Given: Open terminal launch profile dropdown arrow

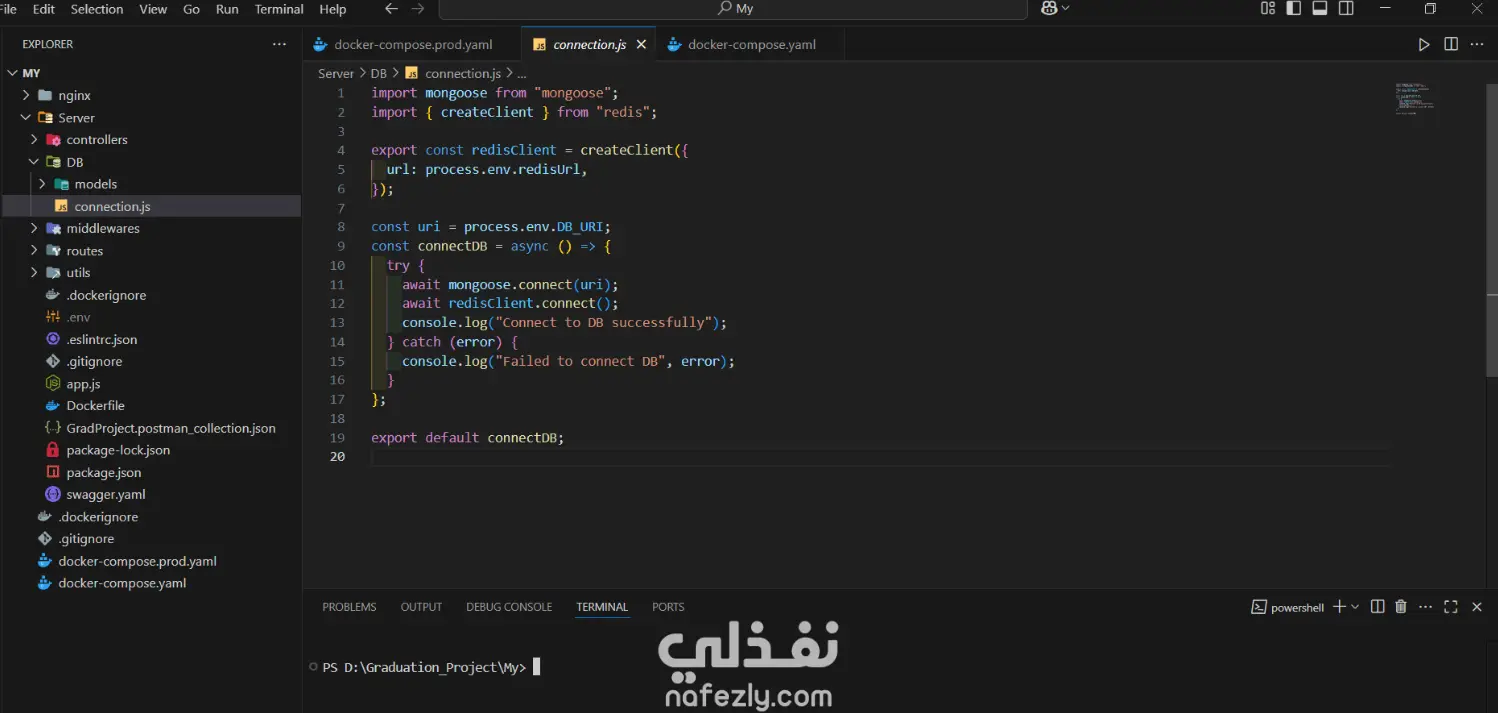Looking at the screenshot, I should tap(1355, 607).
